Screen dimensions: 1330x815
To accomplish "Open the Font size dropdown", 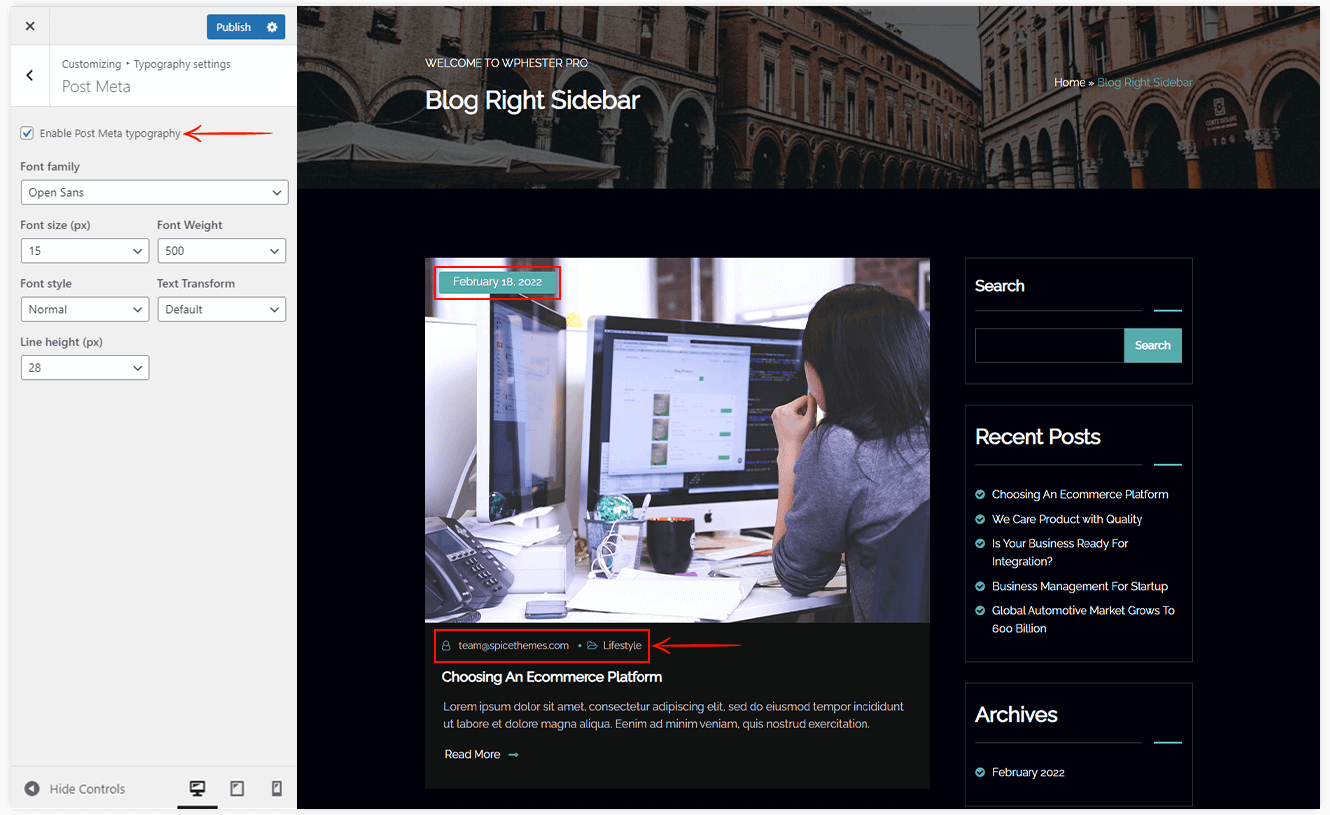I will coord(85,251).
